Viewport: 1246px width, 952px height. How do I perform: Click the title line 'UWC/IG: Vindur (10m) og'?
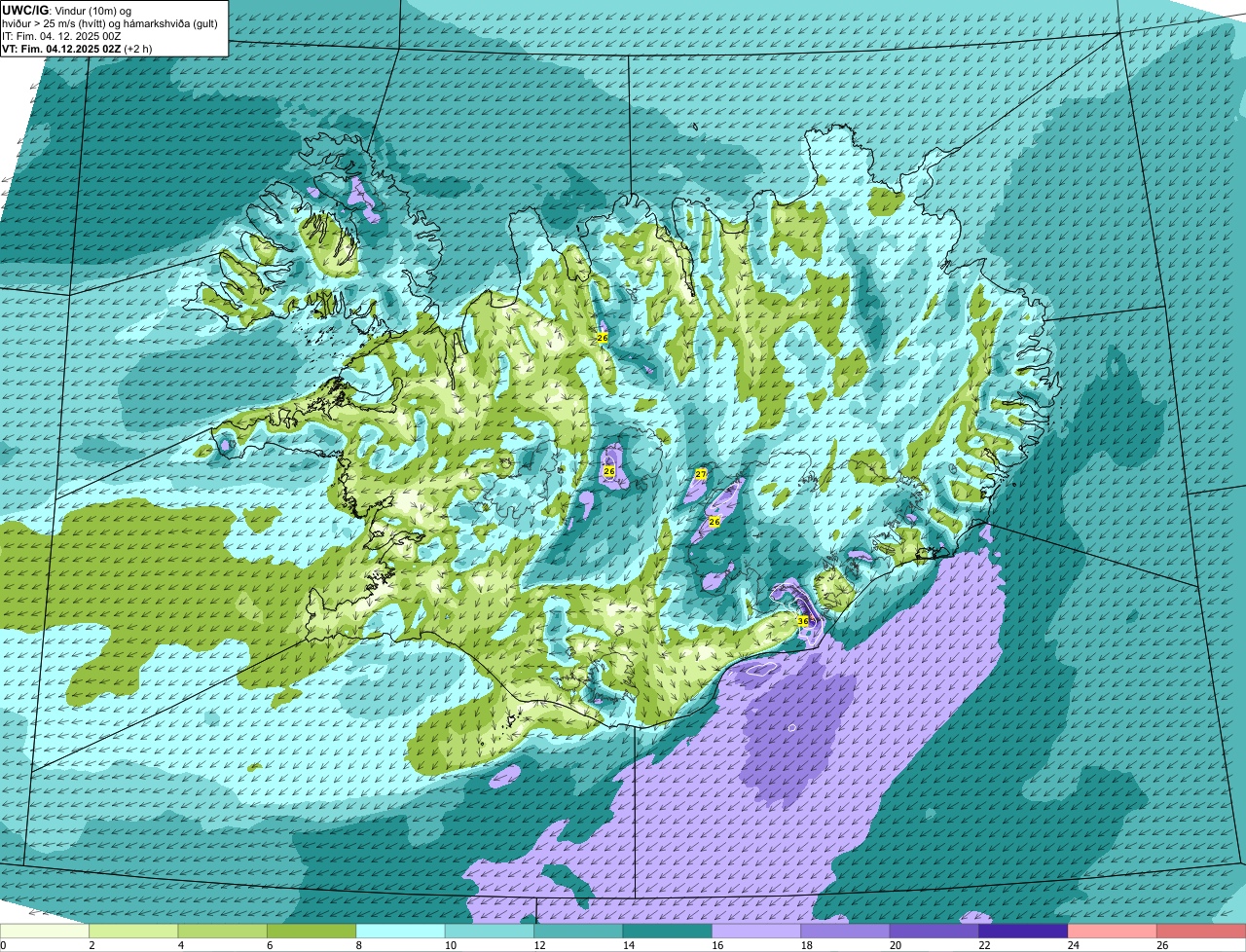(66, 10)
